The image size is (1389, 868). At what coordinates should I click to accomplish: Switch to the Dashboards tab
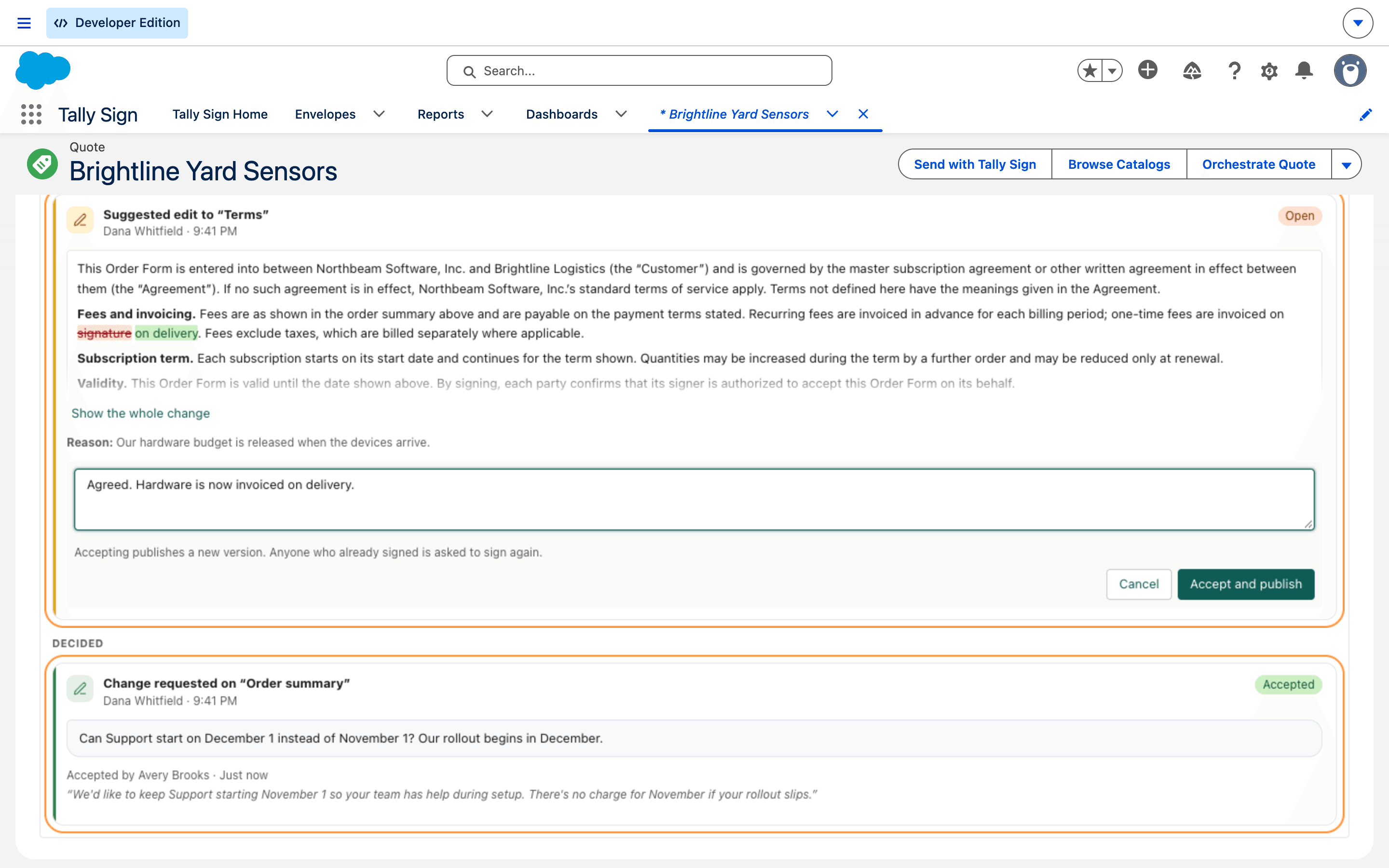(x=561, y=114)
